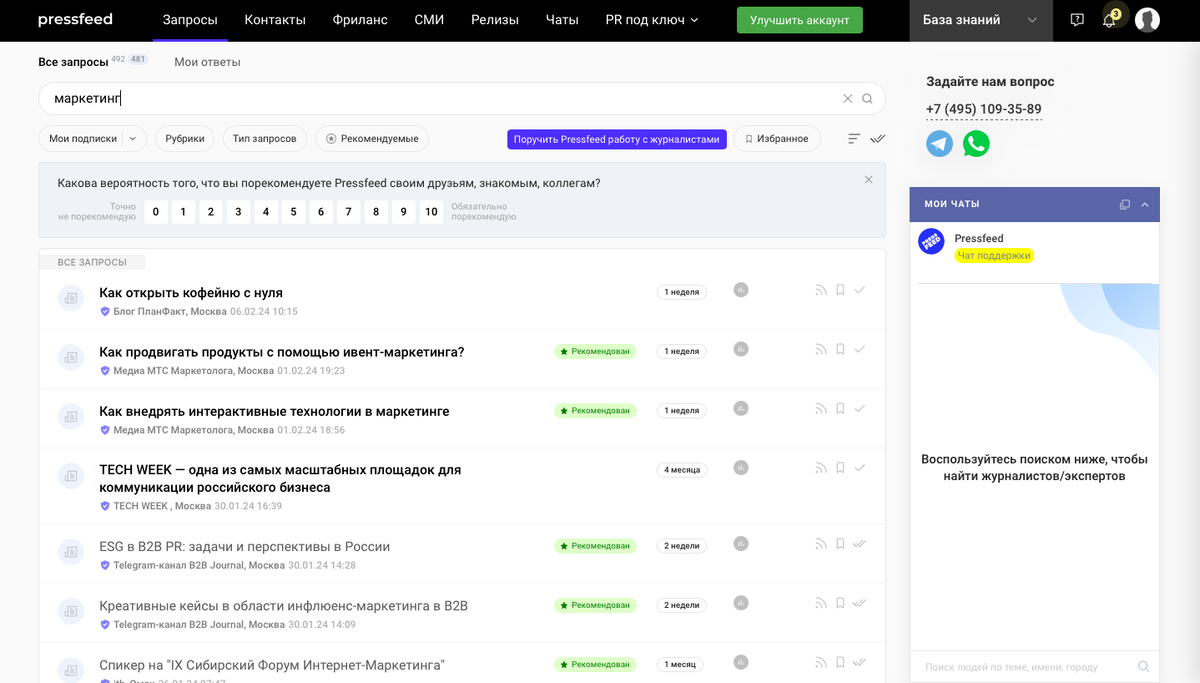This screenshot has width=1200, height=683.
Task: Expand База знаний dropdown
Action: pos(981,20)
